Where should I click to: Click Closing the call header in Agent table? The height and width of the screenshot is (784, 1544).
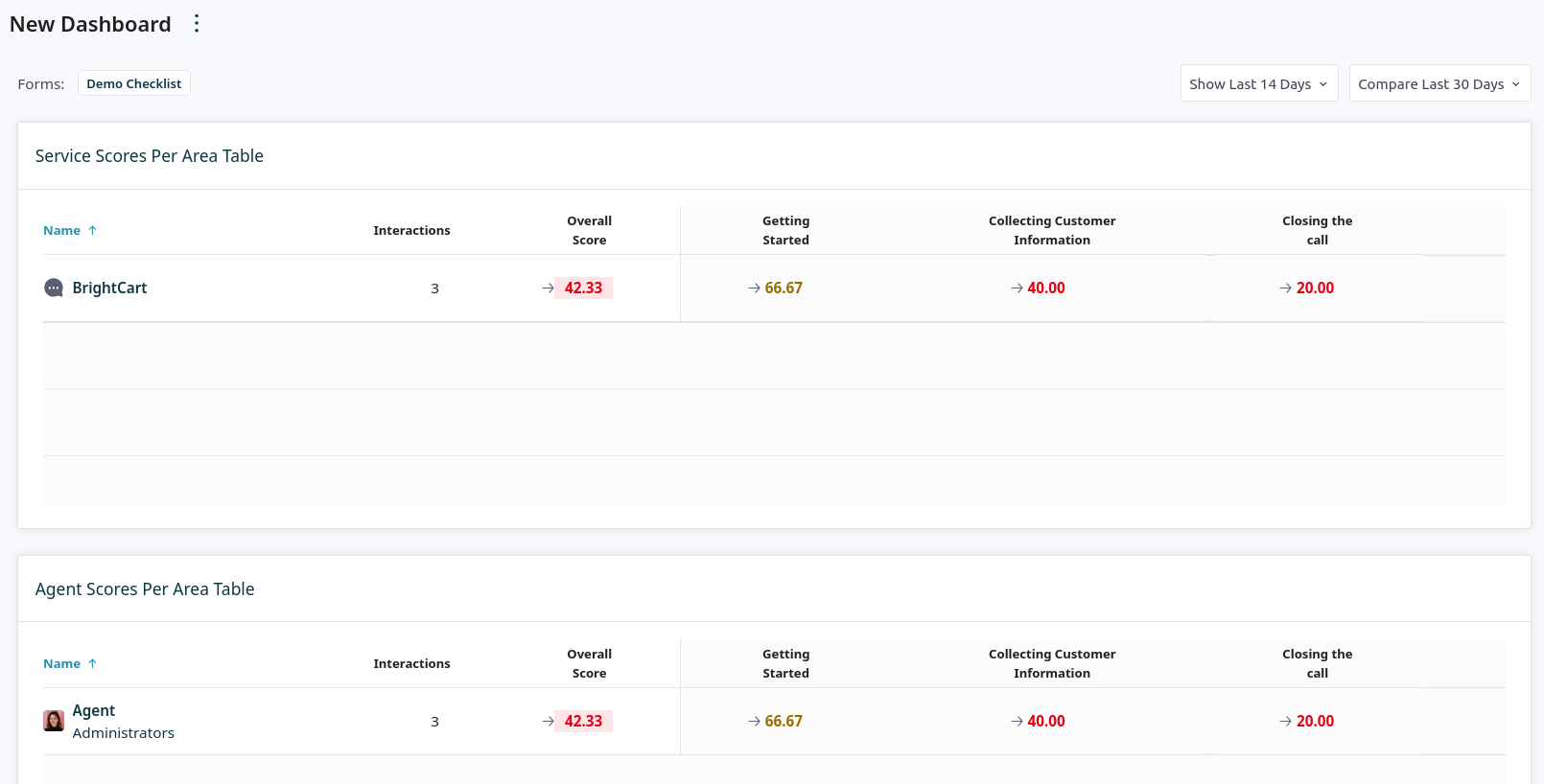click(1317, 664)
